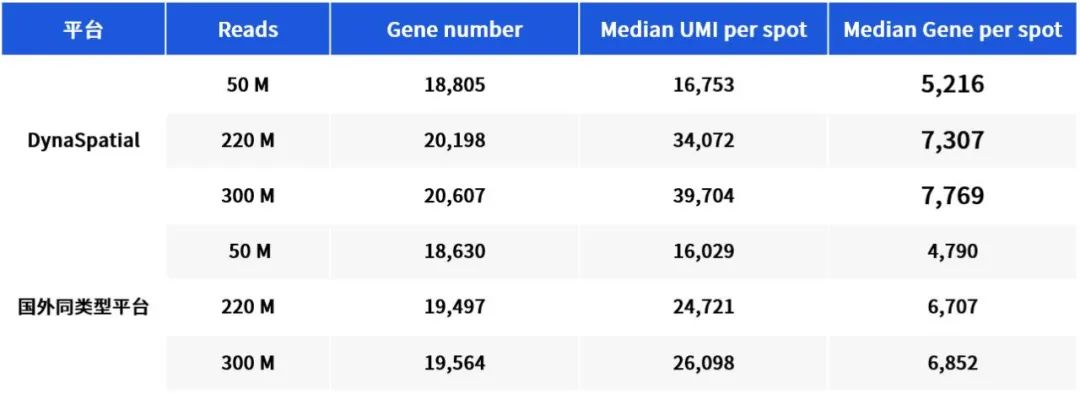Click Median UMI value 16,753

pyautogui.click(x=703, y=85)
